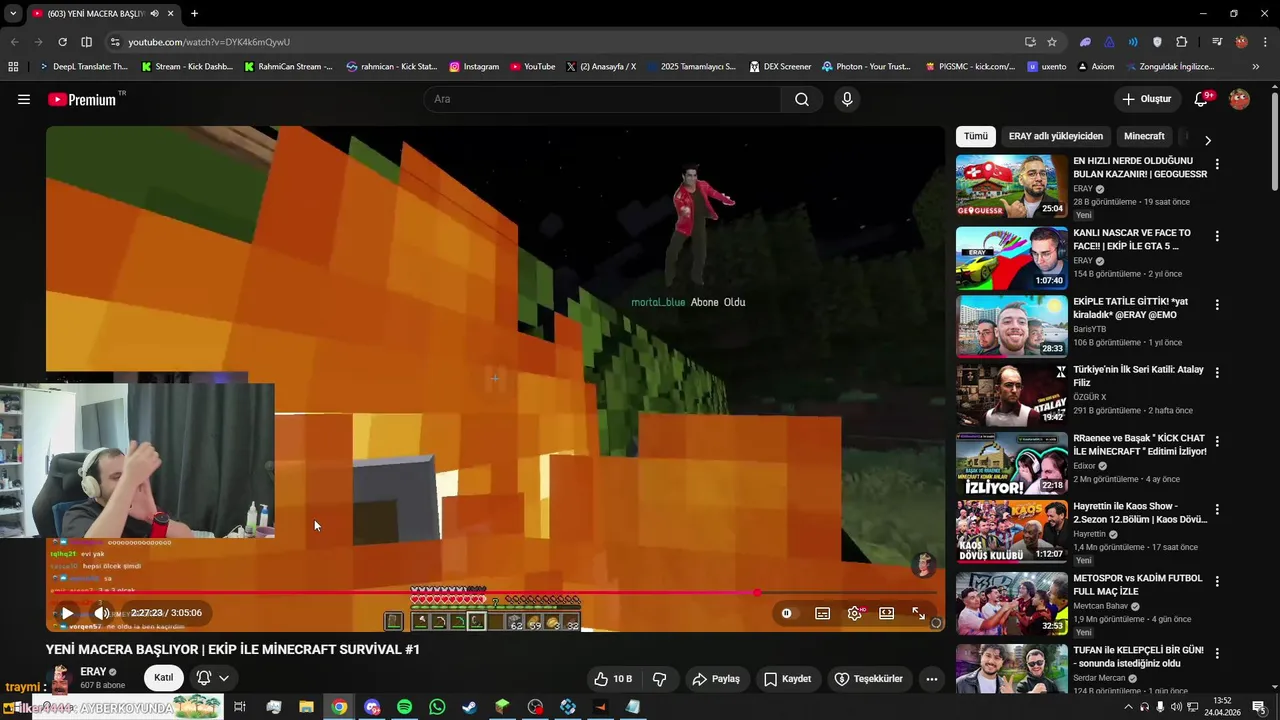1280x720 pixels.
Task: Open the YouTube guide hamburger menu
Action: pos(24,99)
